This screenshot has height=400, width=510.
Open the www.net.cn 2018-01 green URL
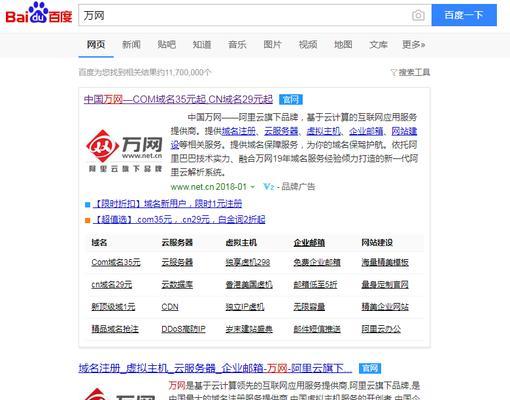point(209,187)
